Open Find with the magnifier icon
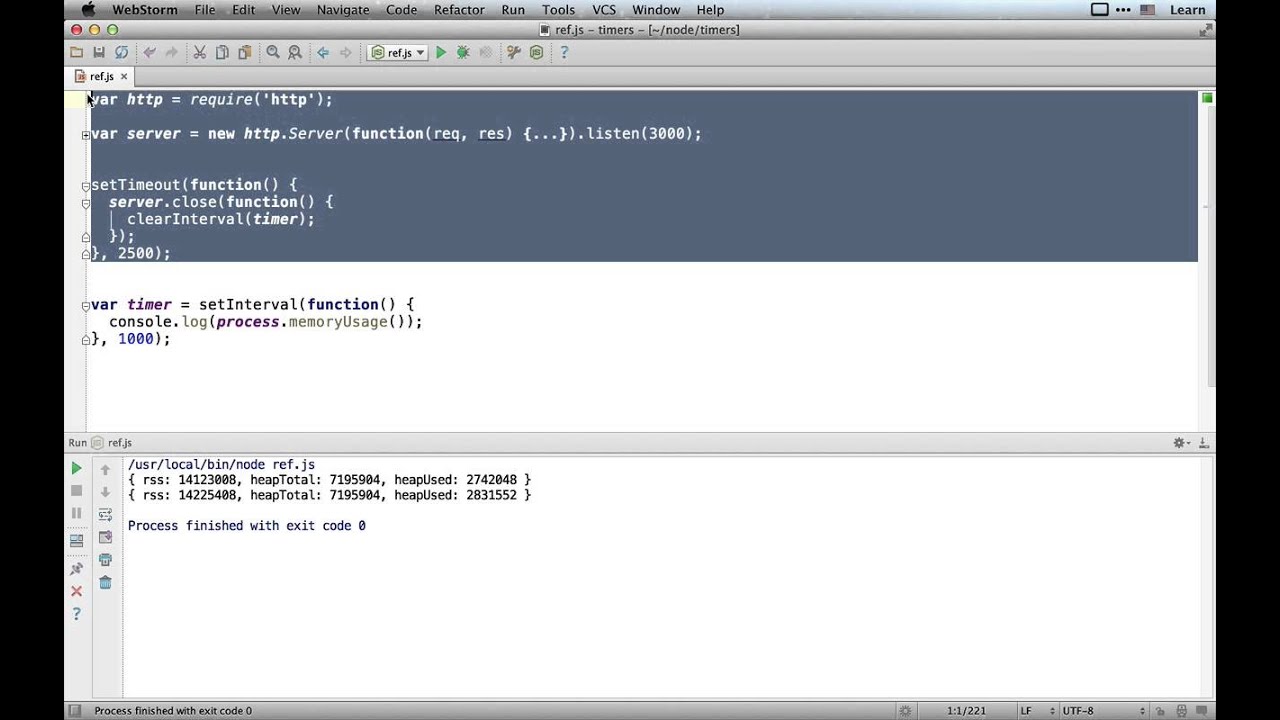The width and height of the screenshot is (1280, 720). pos(272,53)
